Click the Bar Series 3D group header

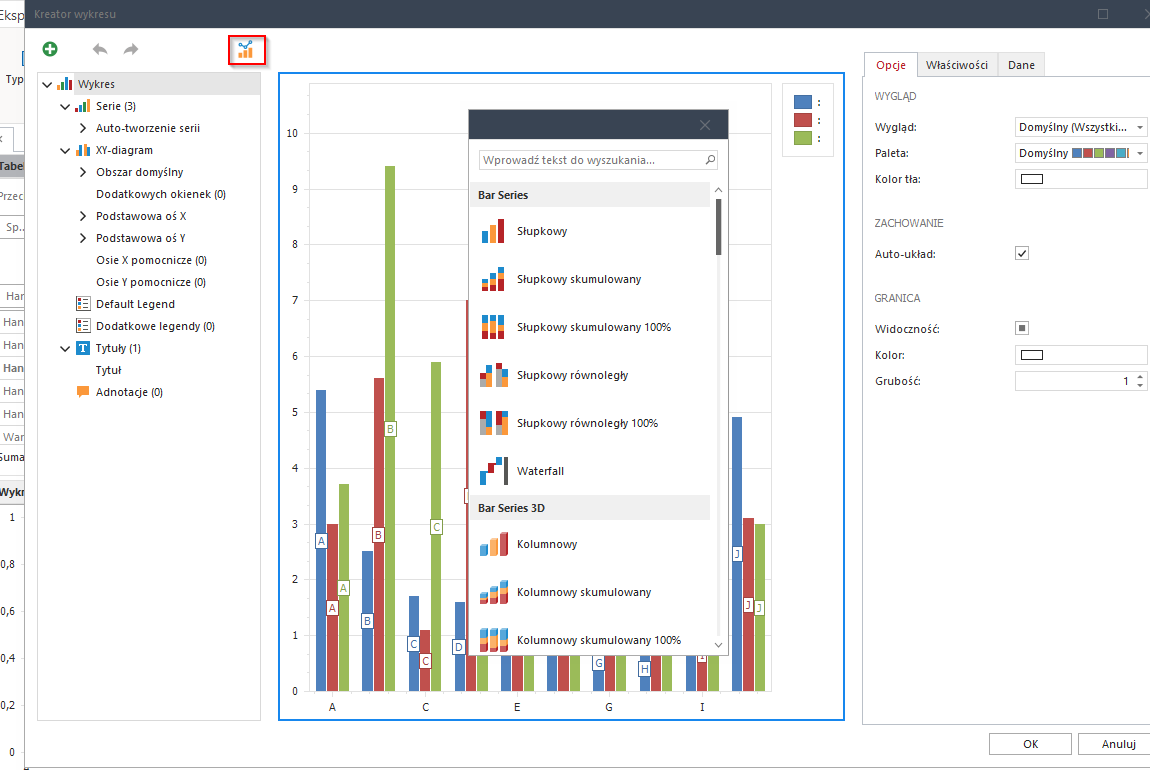[x=589, y=508]
